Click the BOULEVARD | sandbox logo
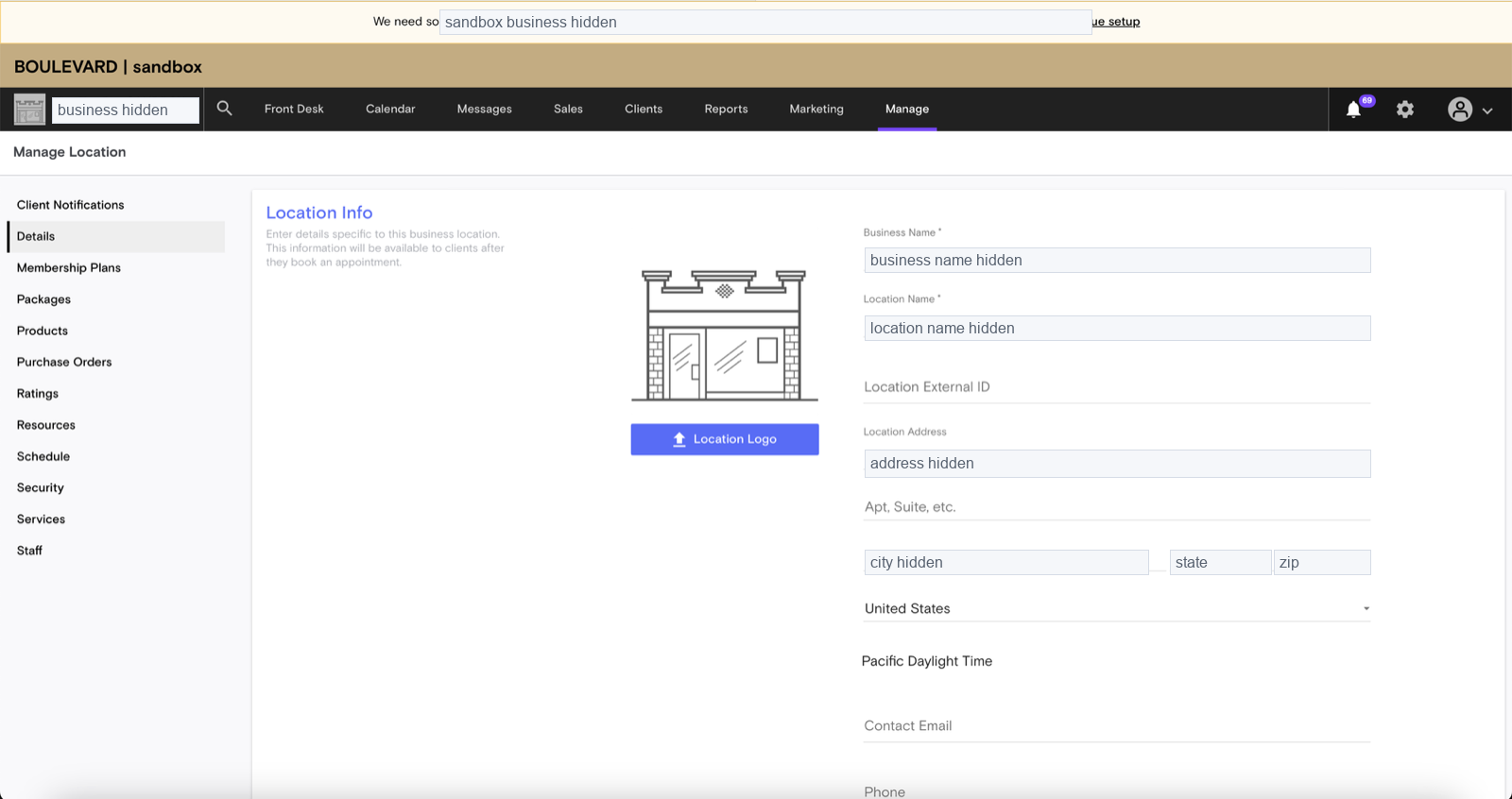The height and width of the screenshot is (799, 1512). [108, 67]
